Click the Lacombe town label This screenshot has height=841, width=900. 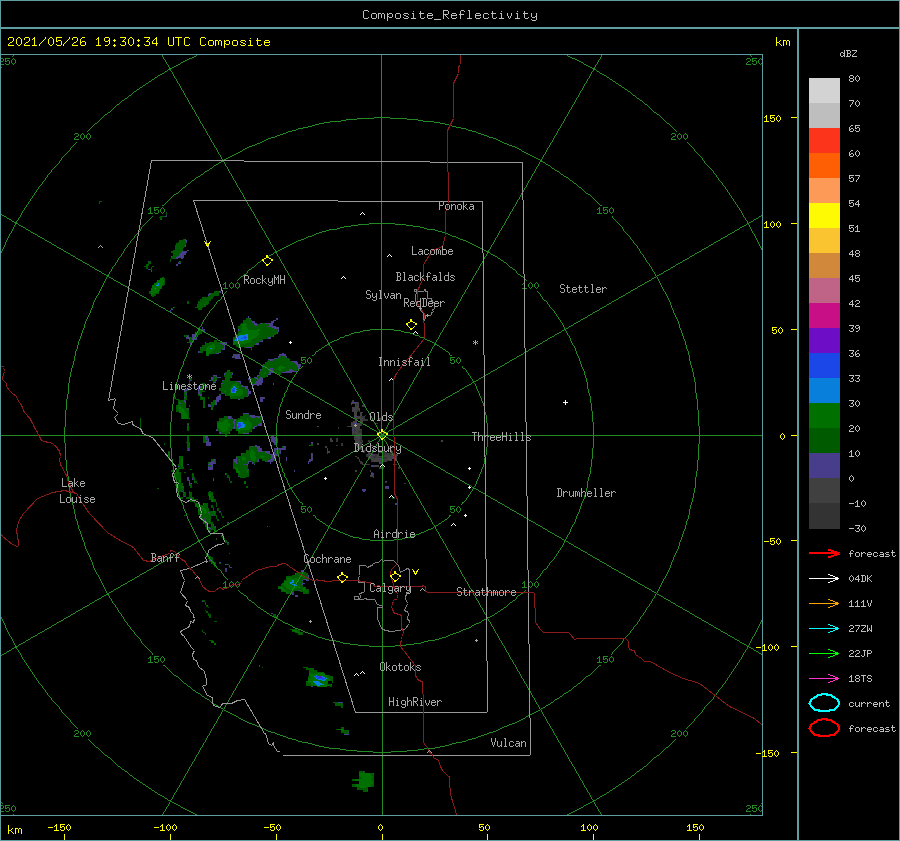tap(432, 251)
